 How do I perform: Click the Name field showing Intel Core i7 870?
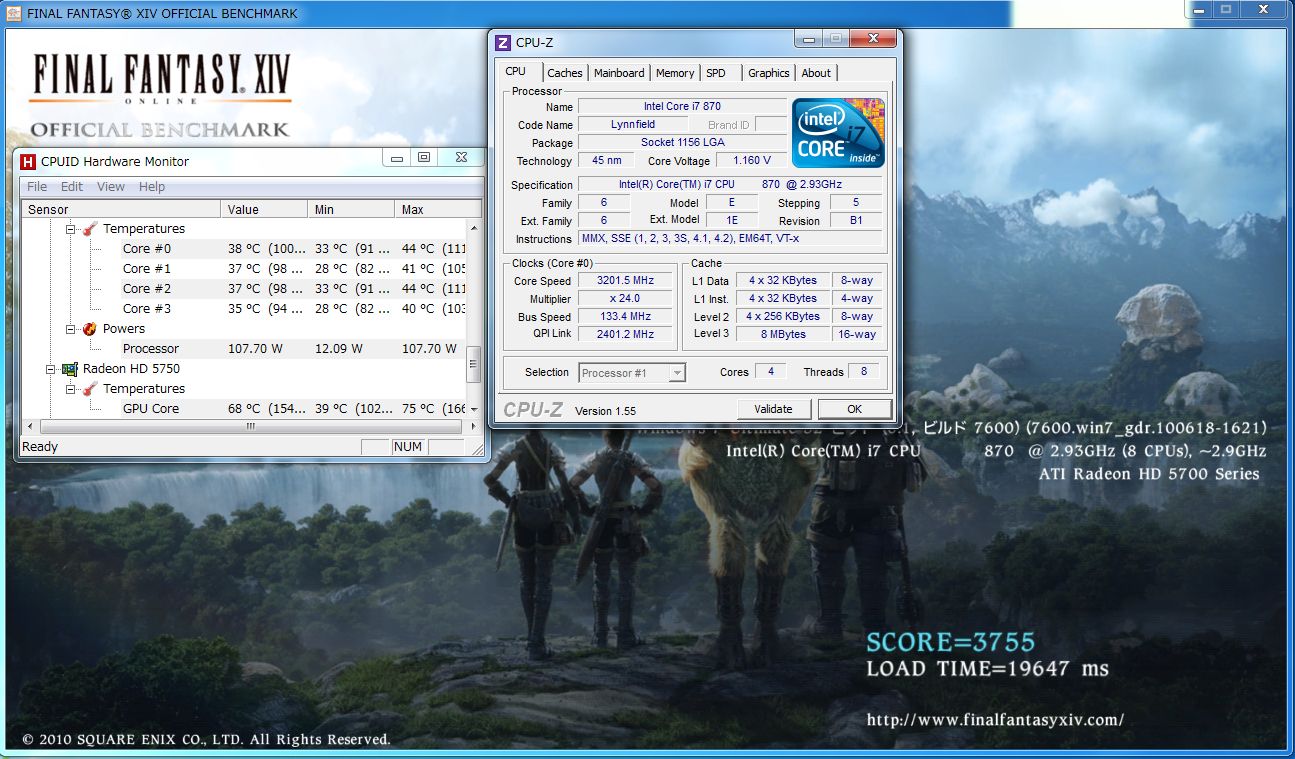[682, 107]
